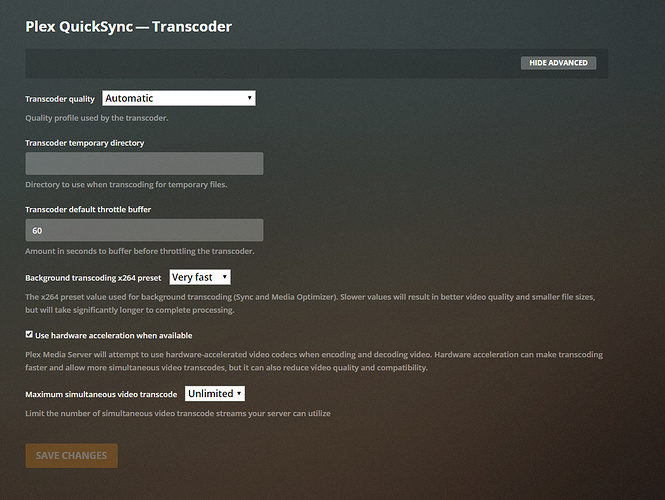
Task: Focus the Transcoder temporary directory field
Action: 144,163
